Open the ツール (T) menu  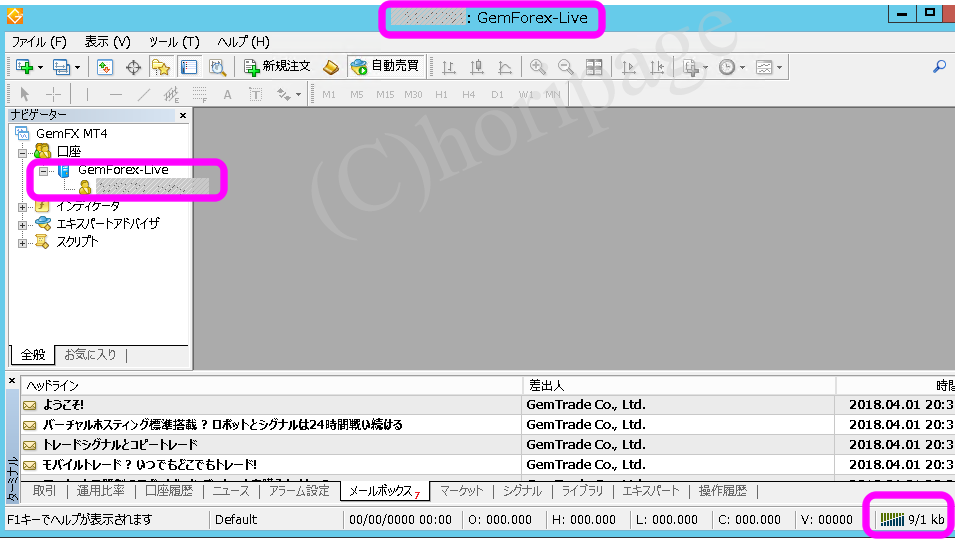174,41
